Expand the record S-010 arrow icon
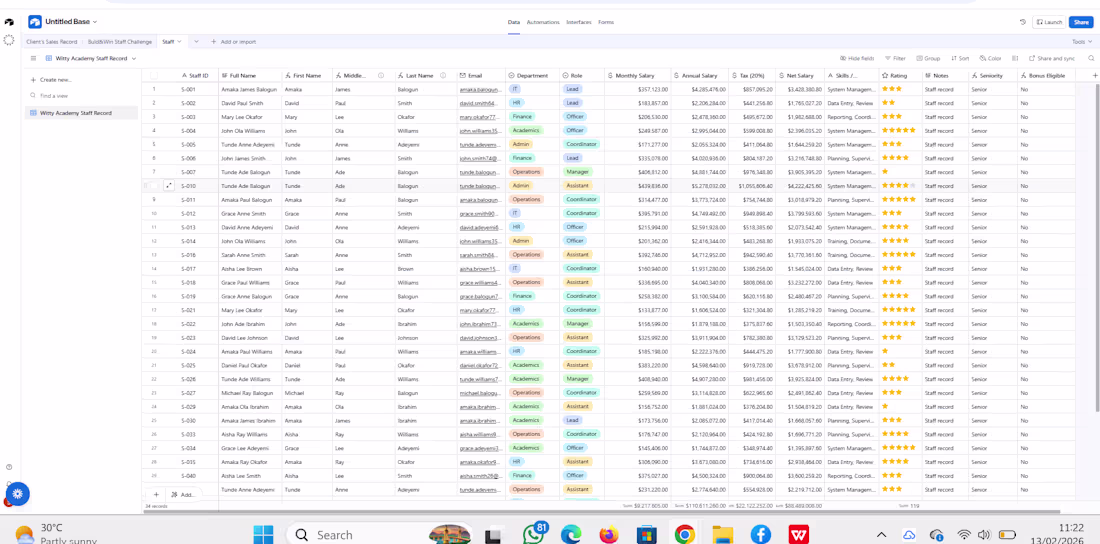 [x=168, y=186]
